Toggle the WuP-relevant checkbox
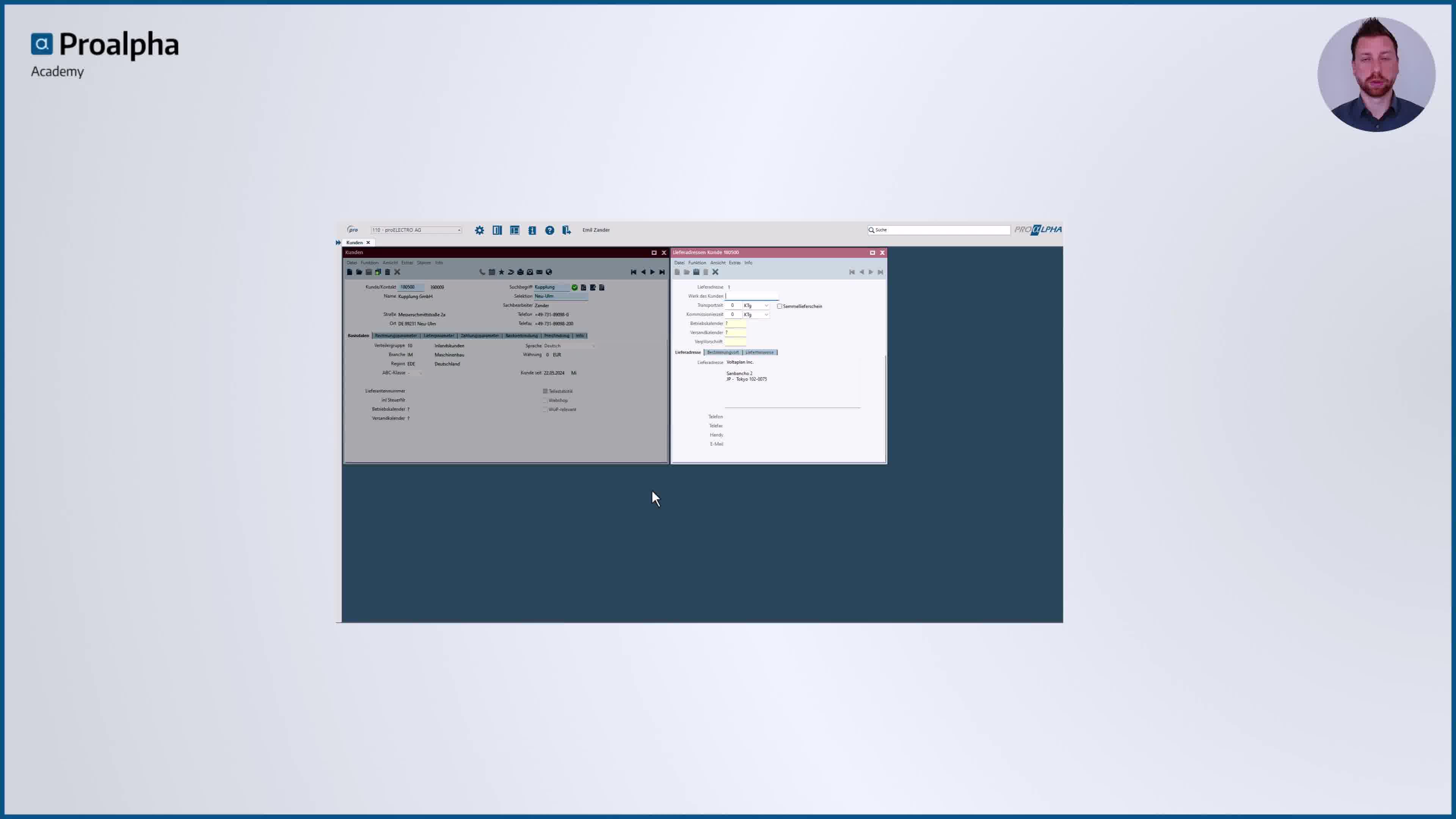 [546, 409]
